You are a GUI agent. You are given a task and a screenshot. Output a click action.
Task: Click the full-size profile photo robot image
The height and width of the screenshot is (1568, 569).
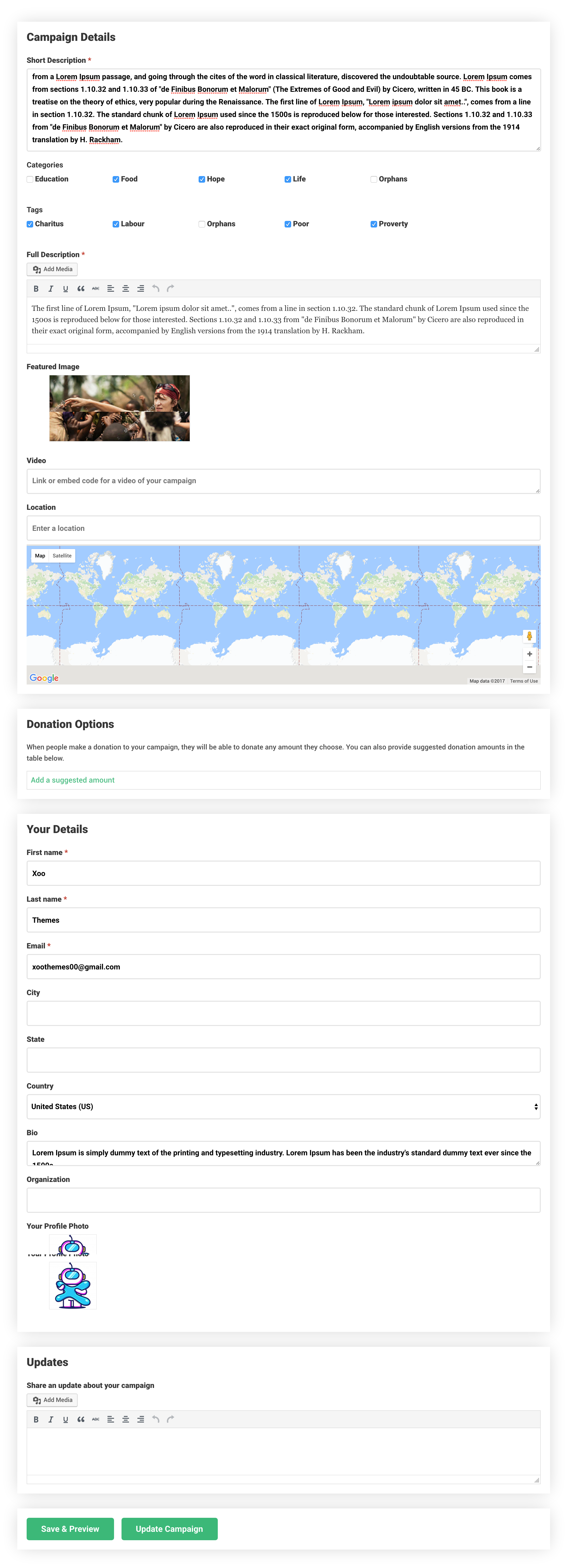coord(73,1286)
